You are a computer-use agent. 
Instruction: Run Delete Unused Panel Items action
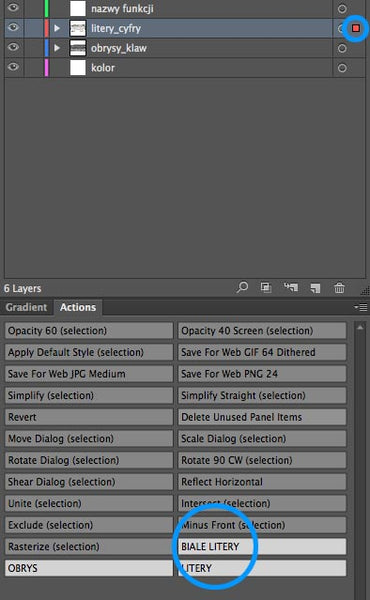pos(262,417)
